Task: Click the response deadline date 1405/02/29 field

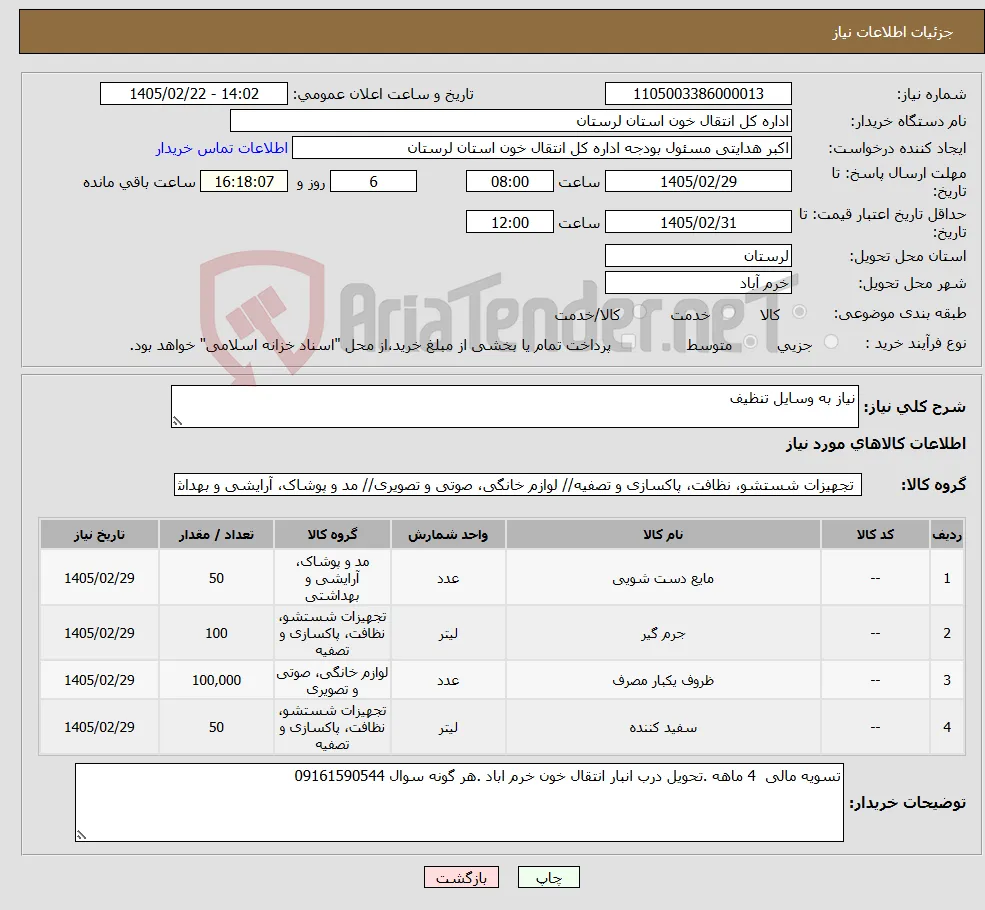Action: [698, 181]
